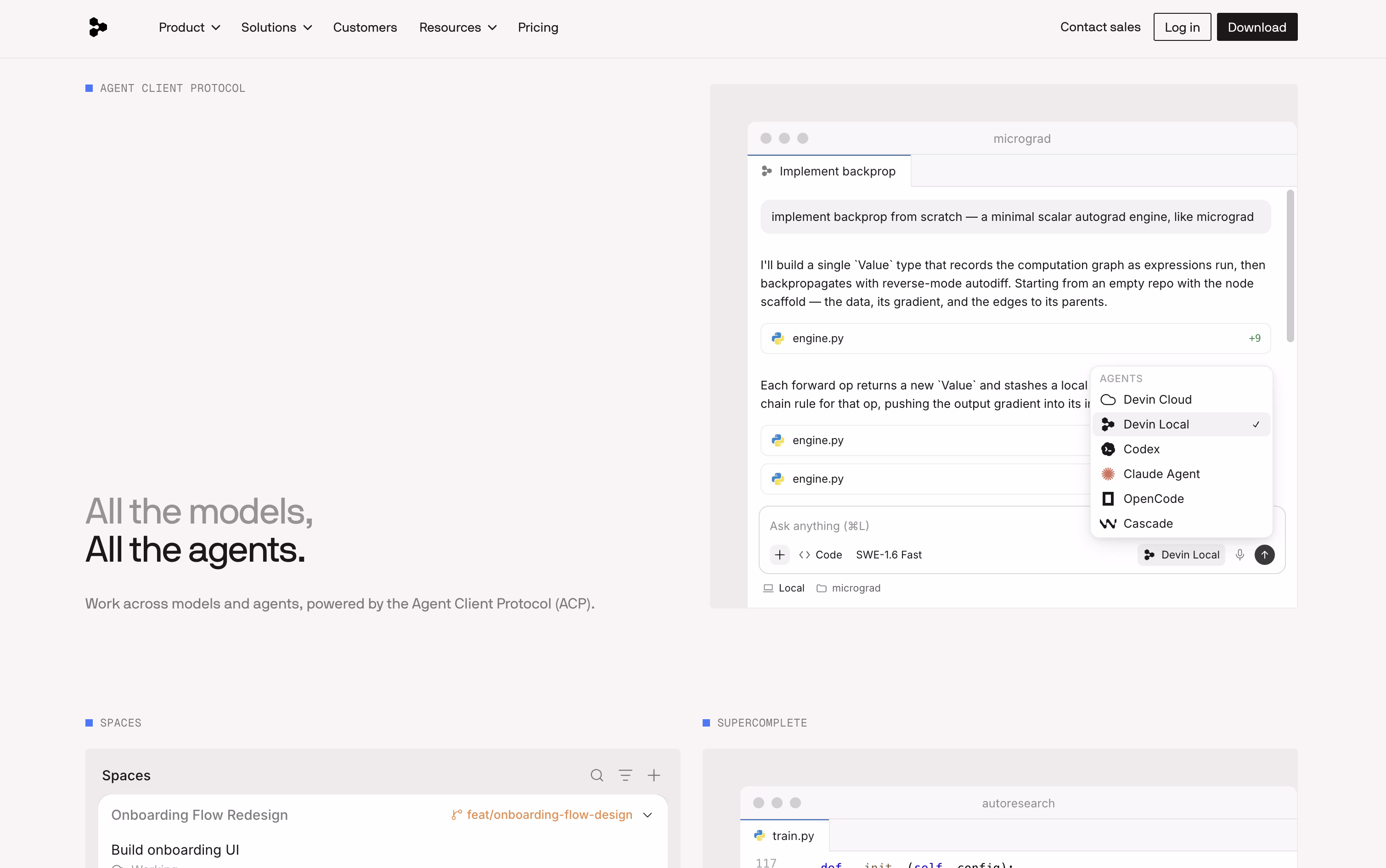1386x868 pixels.
Task: Click the git branch icon beside feat/onboarding-flow-design
Action: tap(456, 815)
